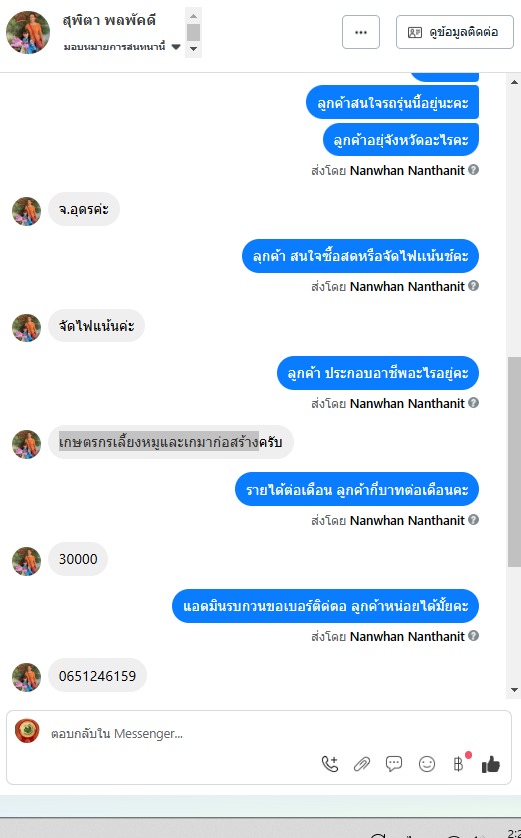521x838 pixels.
Task: Click the chat scrollbar down arrow
Action: 514,689
